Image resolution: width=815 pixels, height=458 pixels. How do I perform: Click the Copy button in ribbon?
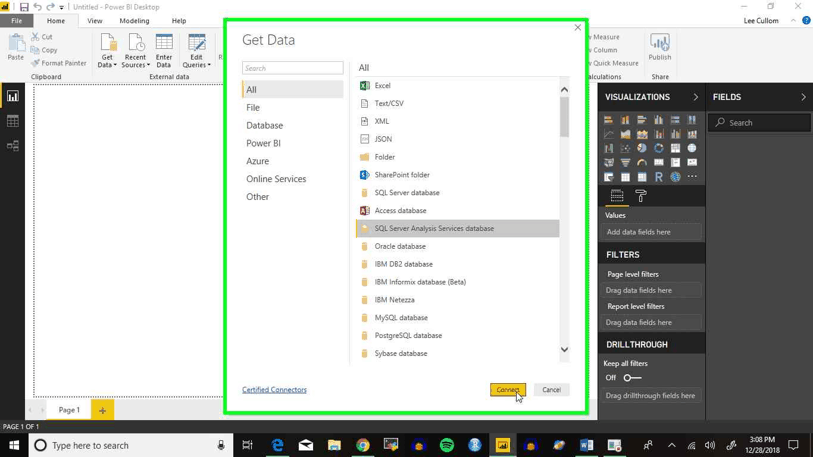point(44,50)
